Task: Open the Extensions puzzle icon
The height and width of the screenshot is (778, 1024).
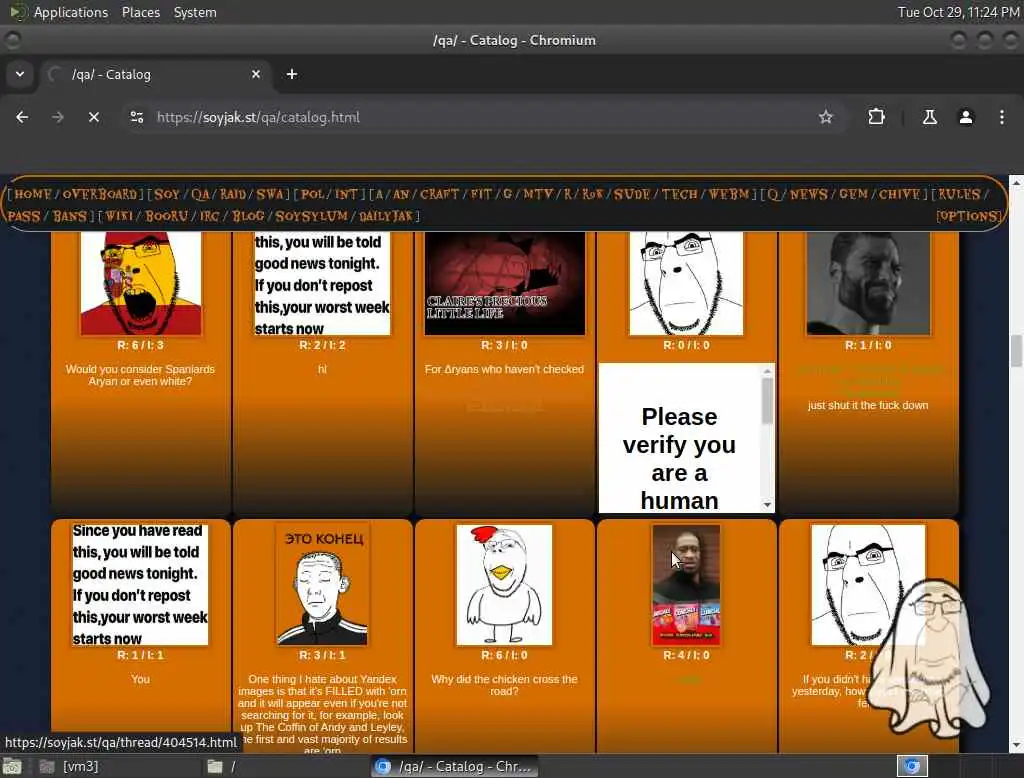Action: (x=876, y=117)
